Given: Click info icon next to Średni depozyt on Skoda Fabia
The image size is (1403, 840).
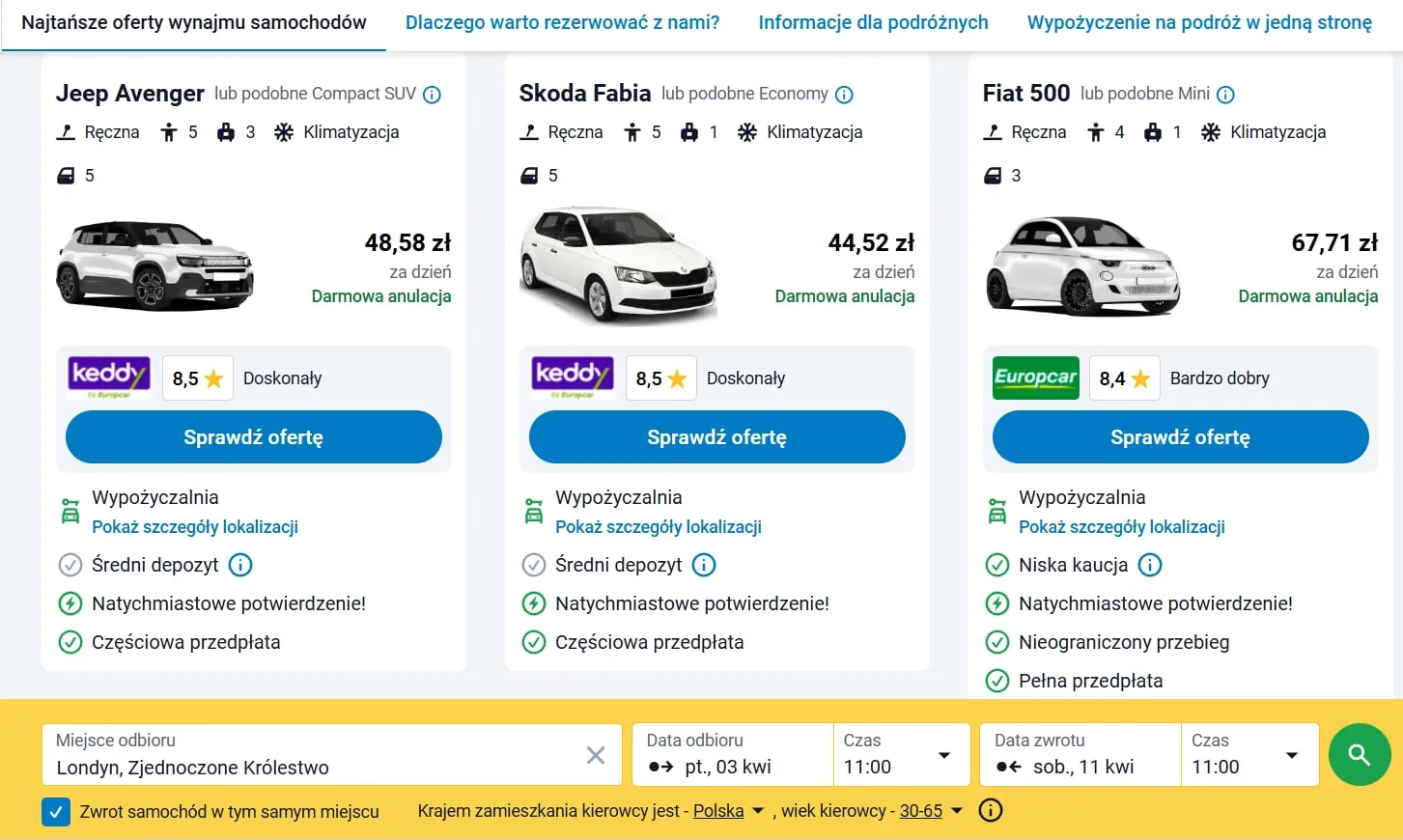Looking at the screenshot, I should 703,565.
